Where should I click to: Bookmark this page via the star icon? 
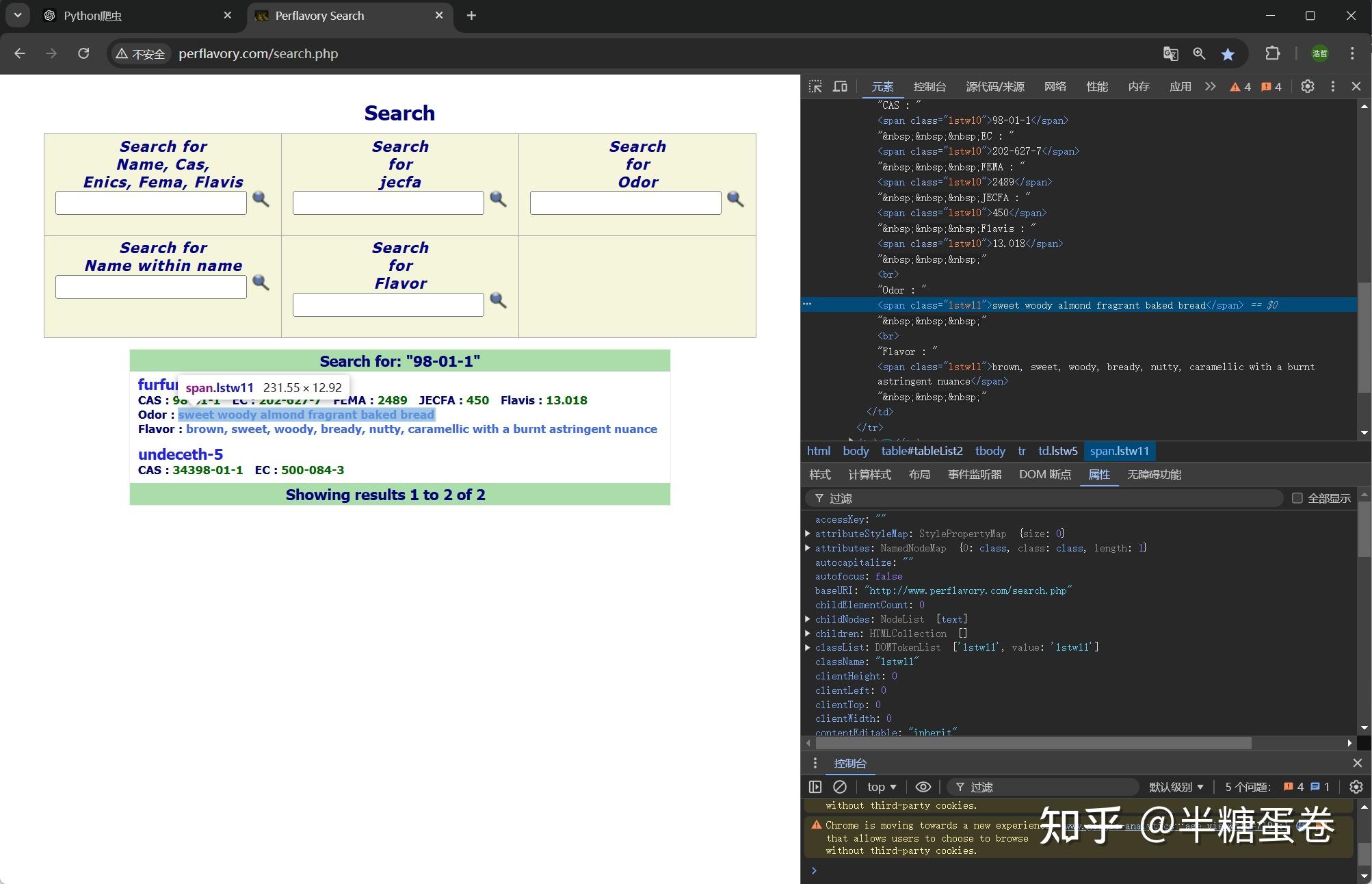point(1228,53)
